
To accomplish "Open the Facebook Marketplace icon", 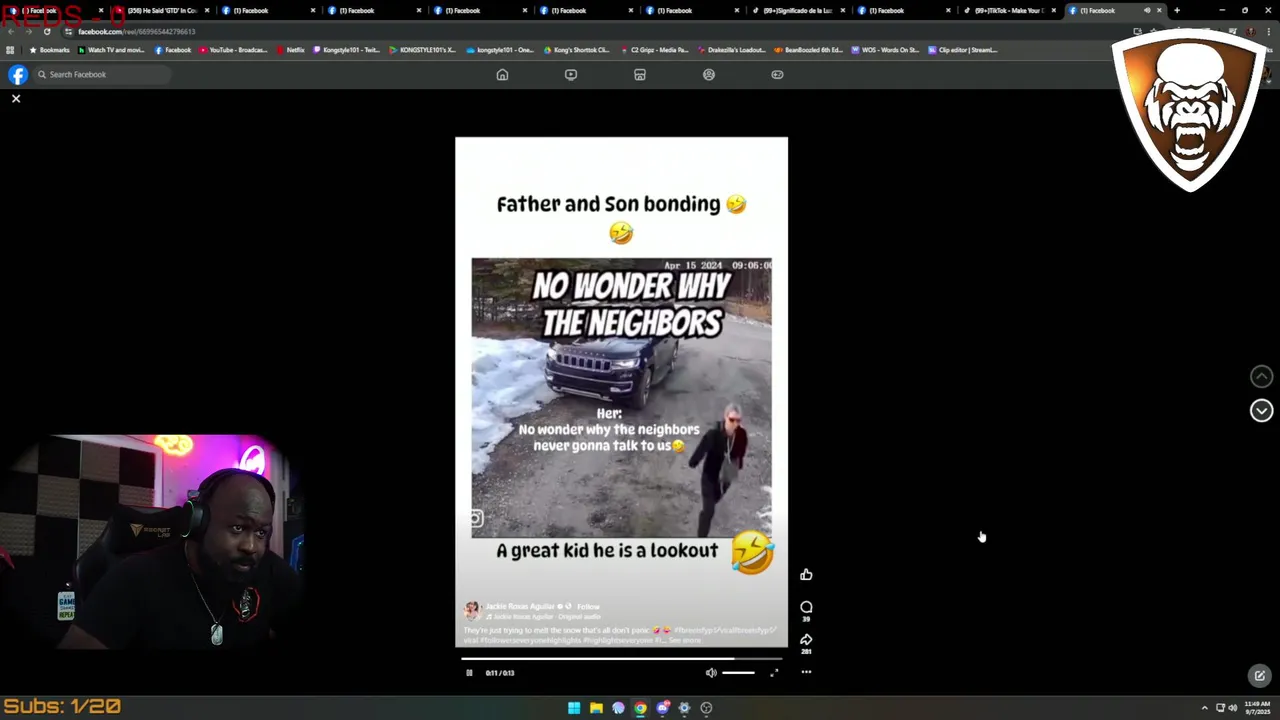I will pyautogui.click(x=640, y=75).
